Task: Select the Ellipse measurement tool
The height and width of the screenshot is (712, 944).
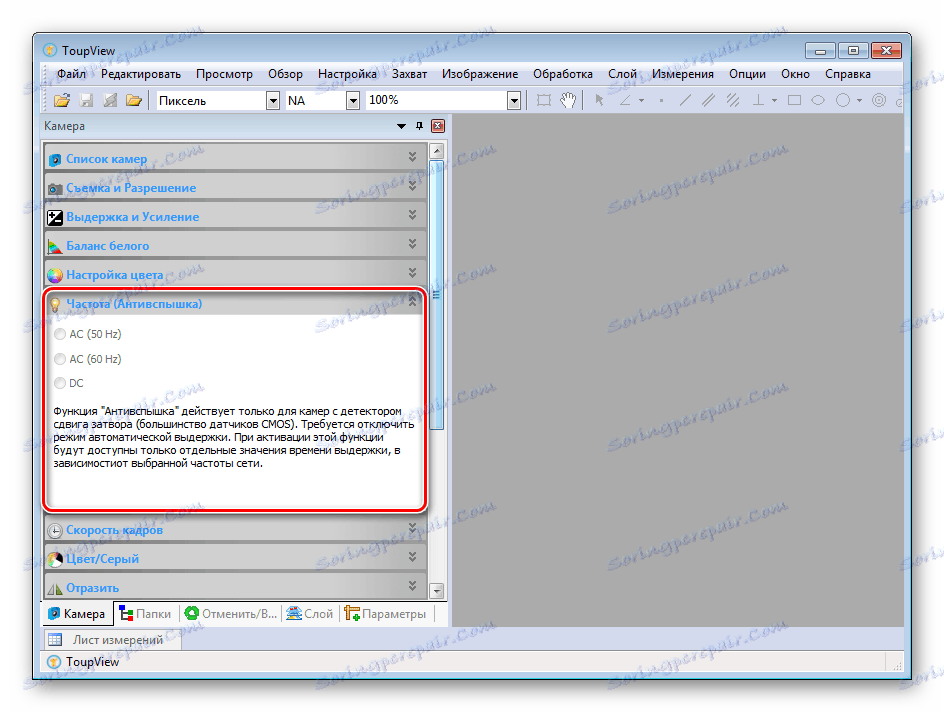Action: click(x=818, y=101)
